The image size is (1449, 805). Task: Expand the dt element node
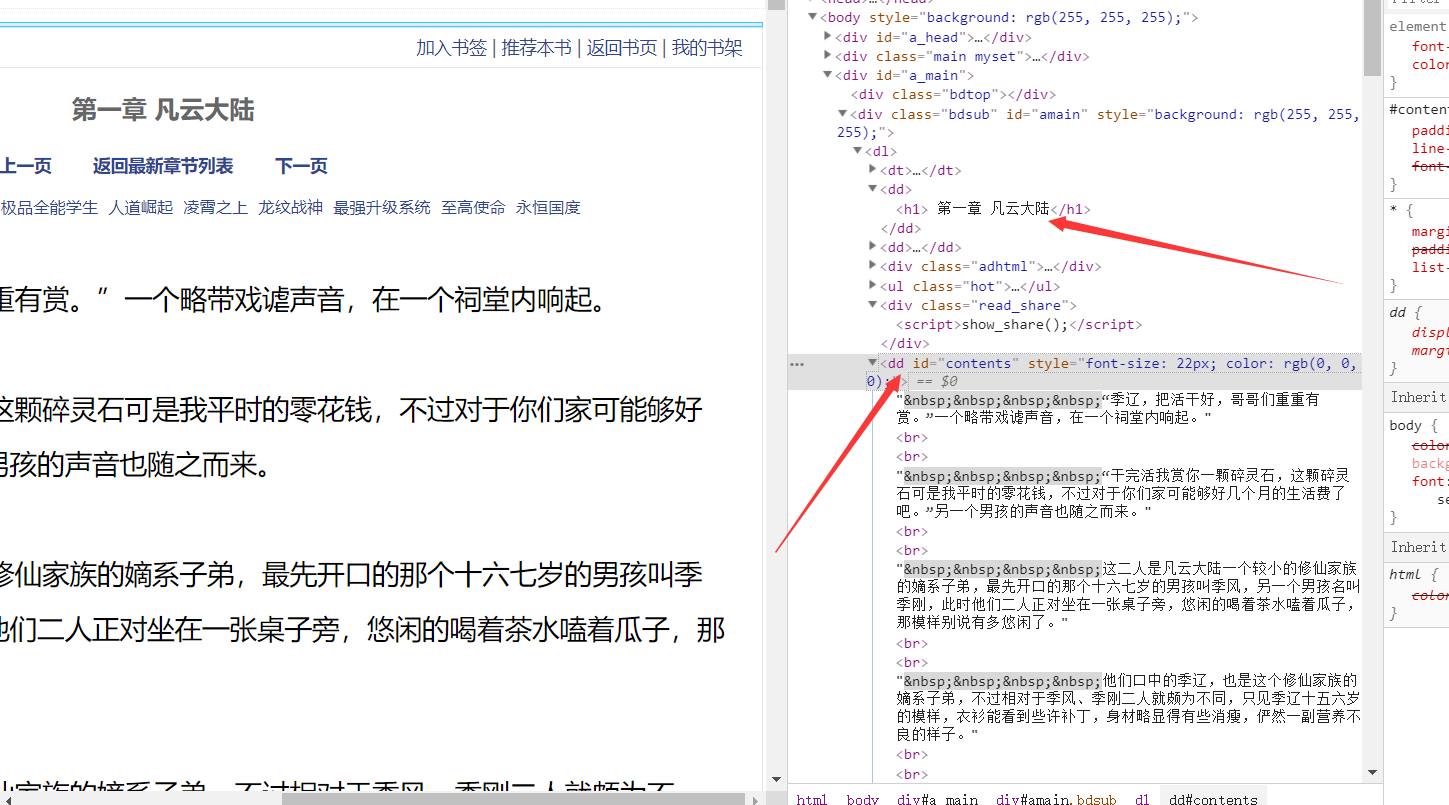tap(873, 170)
